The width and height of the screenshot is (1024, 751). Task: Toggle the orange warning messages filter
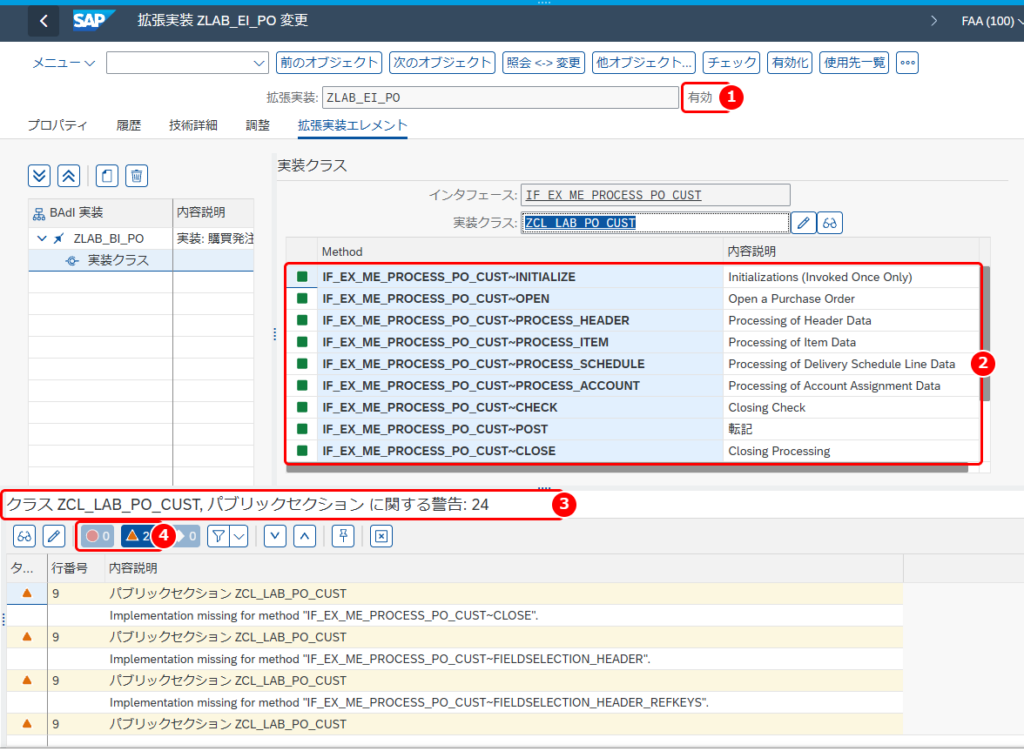coord(138,536)
